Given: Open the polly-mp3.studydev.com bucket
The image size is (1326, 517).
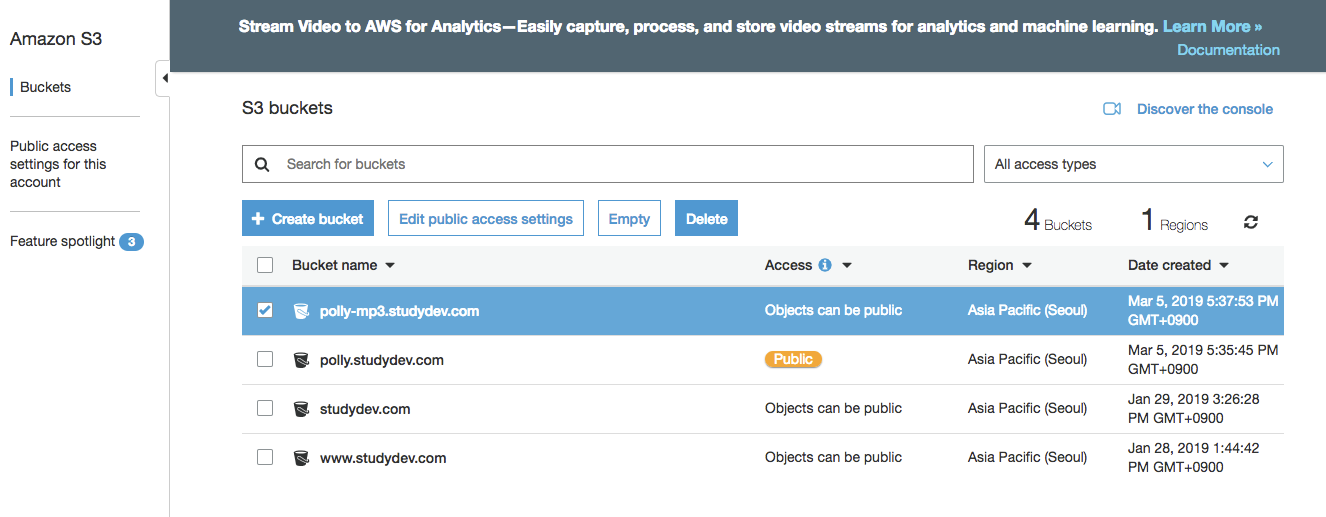Looking at the screenshot, I should click(x=399, y=311).
